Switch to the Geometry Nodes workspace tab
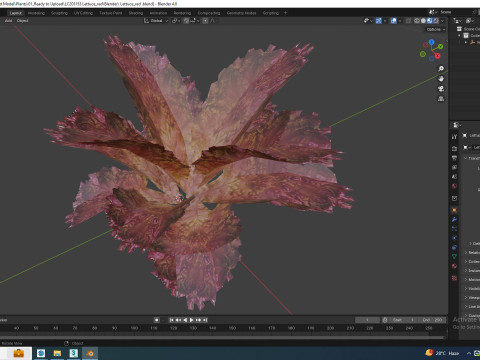The image size is (480, 360). click(241, 13)
